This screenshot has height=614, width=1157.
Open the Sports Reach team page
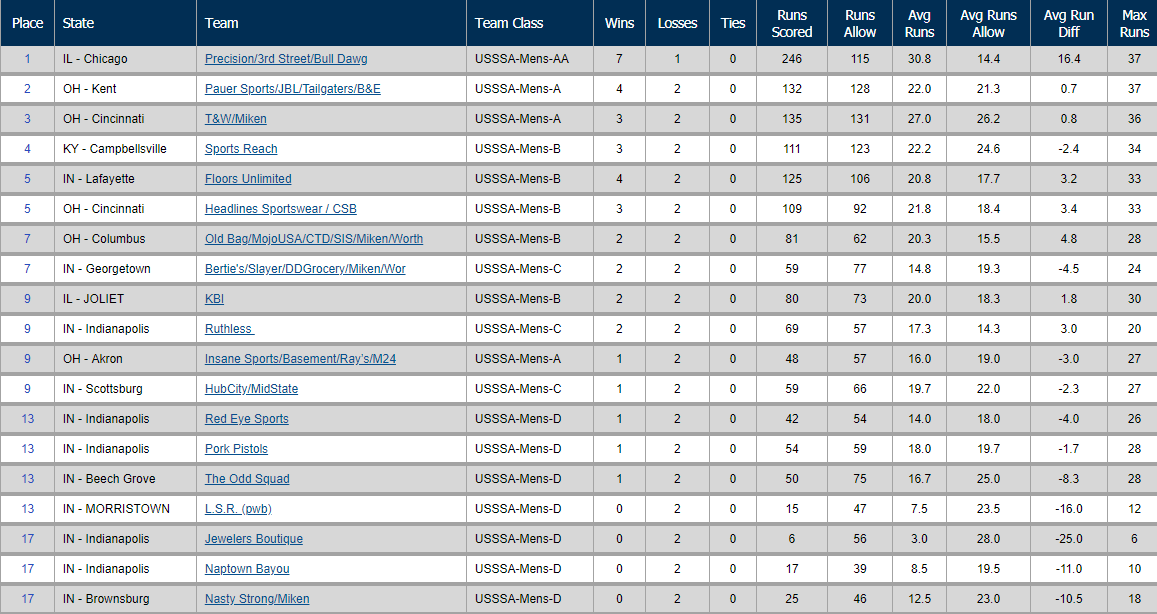tap(241, 149)
